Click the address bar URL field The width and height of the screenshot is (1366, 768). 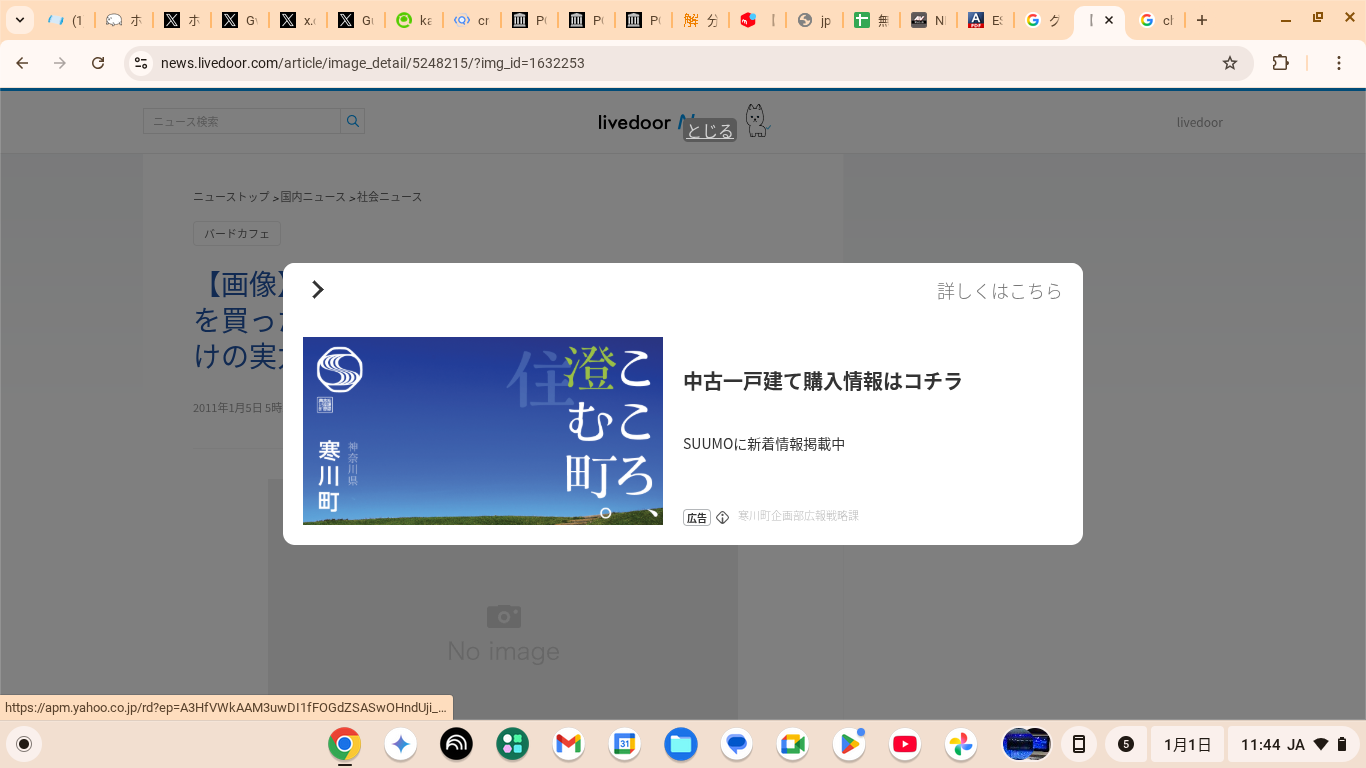tap(680, 63)
